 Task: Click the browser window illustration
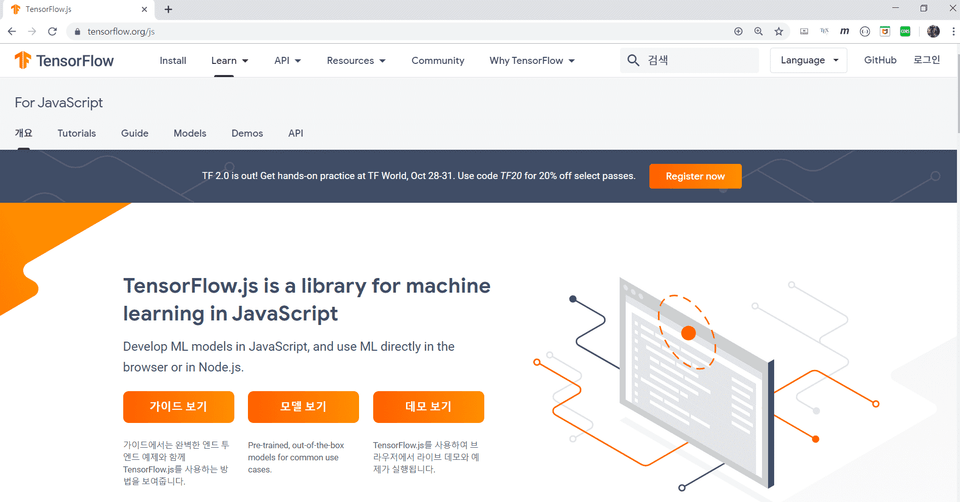pyautogui.click(x=695, y=383)
